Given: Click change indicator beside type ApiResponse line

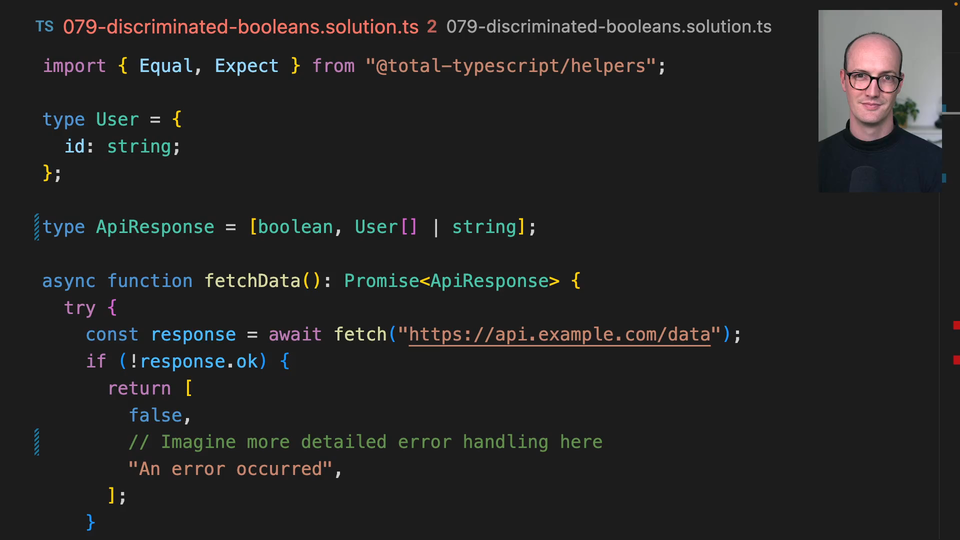Looking at the screenshot, I should tap(37, 227).
